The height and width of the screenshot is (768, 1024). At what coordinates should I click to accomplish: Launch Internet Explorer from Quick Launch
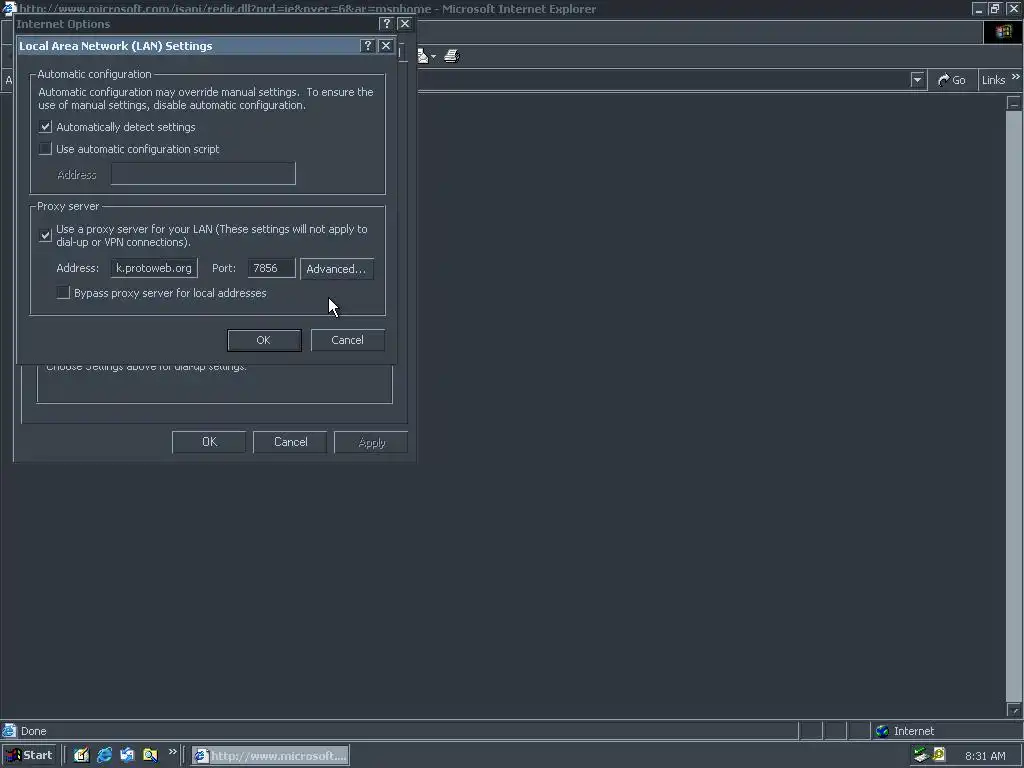[x=104, y=755]
